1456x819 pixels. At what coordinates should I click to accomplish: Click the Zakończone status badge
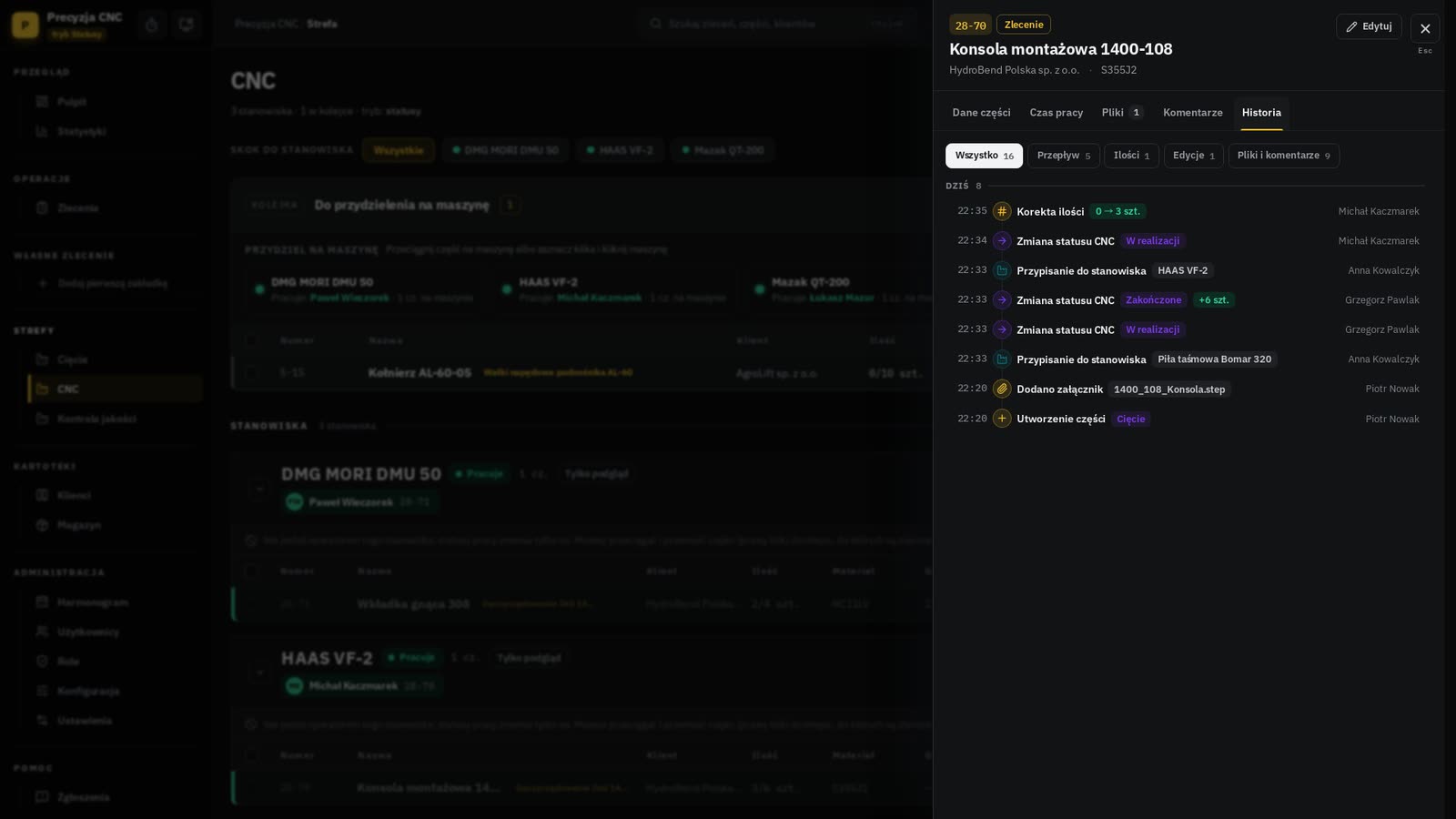pos(1153,300)
